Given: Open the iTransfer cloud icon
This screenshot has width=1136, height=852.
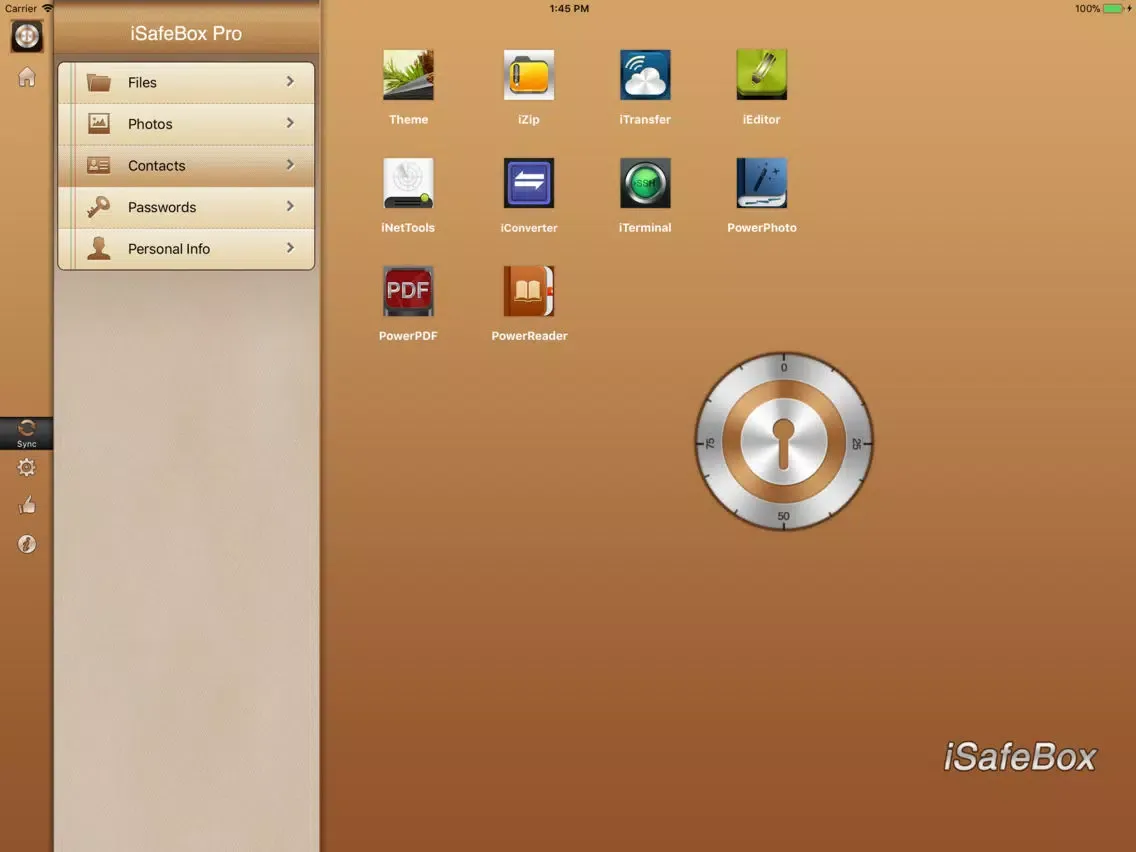Looking at the screenshot, I should [645, 75].
